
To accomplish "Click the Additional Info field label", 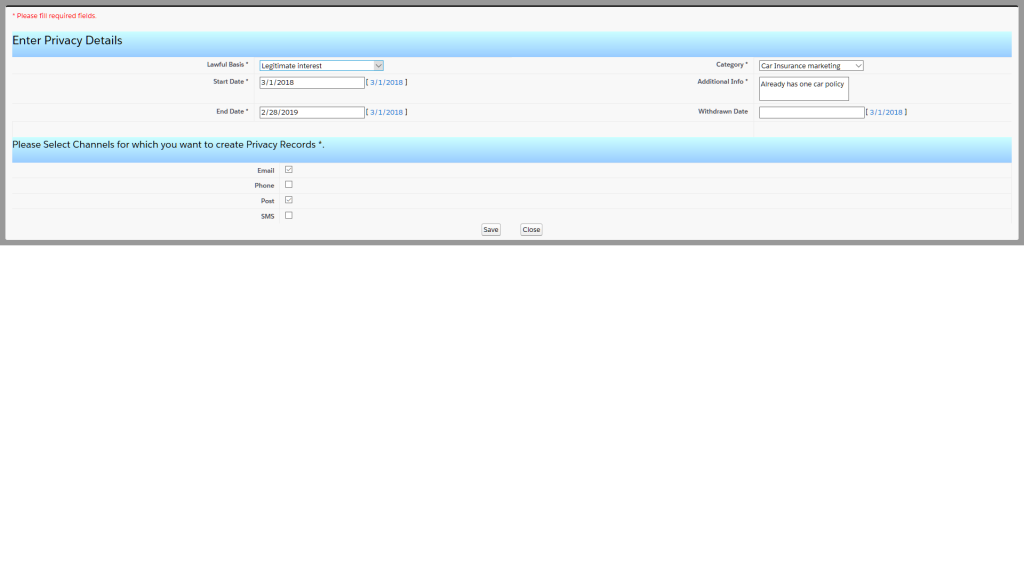I will click(x=722, y=82).
